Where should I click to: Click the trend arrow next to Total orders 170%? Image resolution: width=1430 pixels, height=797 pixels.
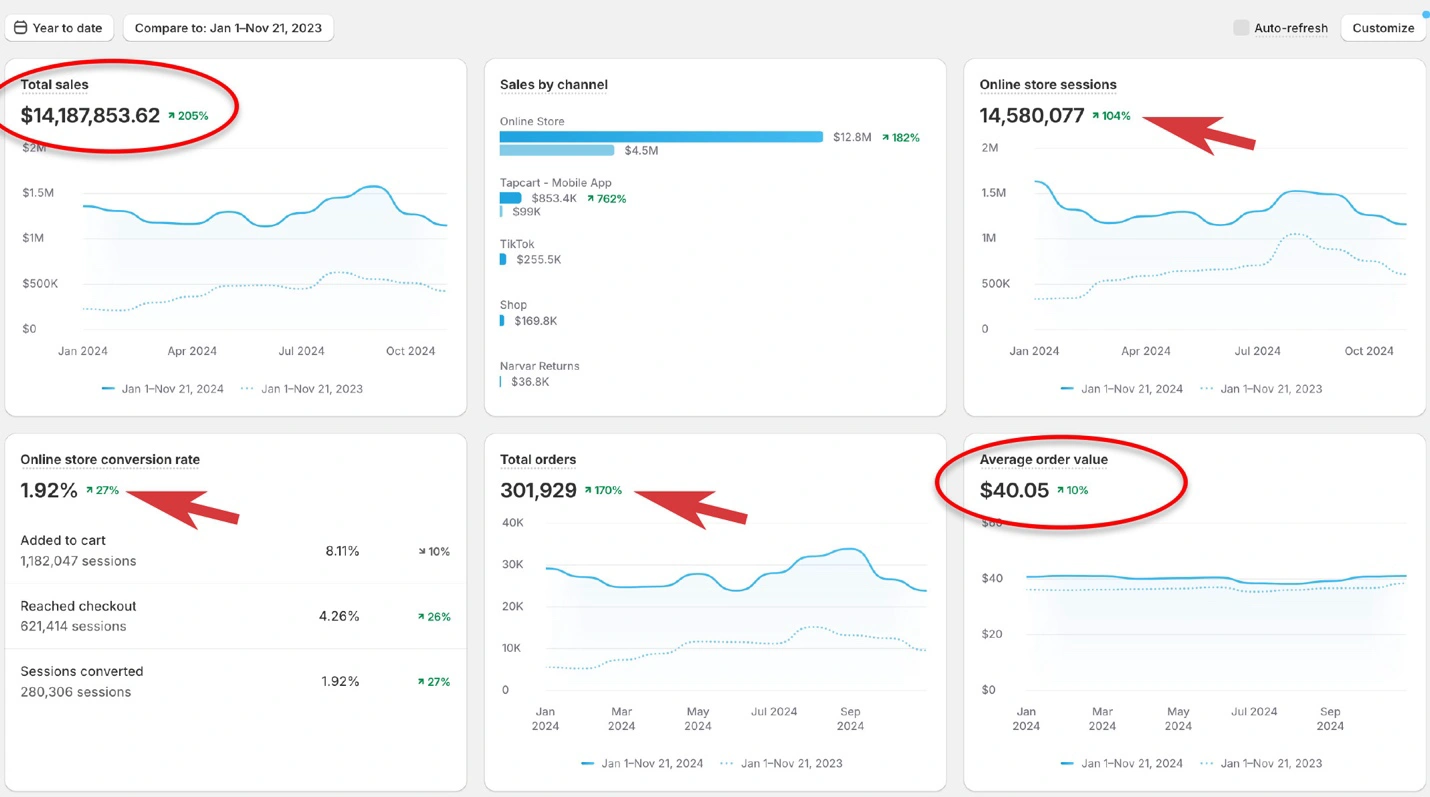pos(588,491)
